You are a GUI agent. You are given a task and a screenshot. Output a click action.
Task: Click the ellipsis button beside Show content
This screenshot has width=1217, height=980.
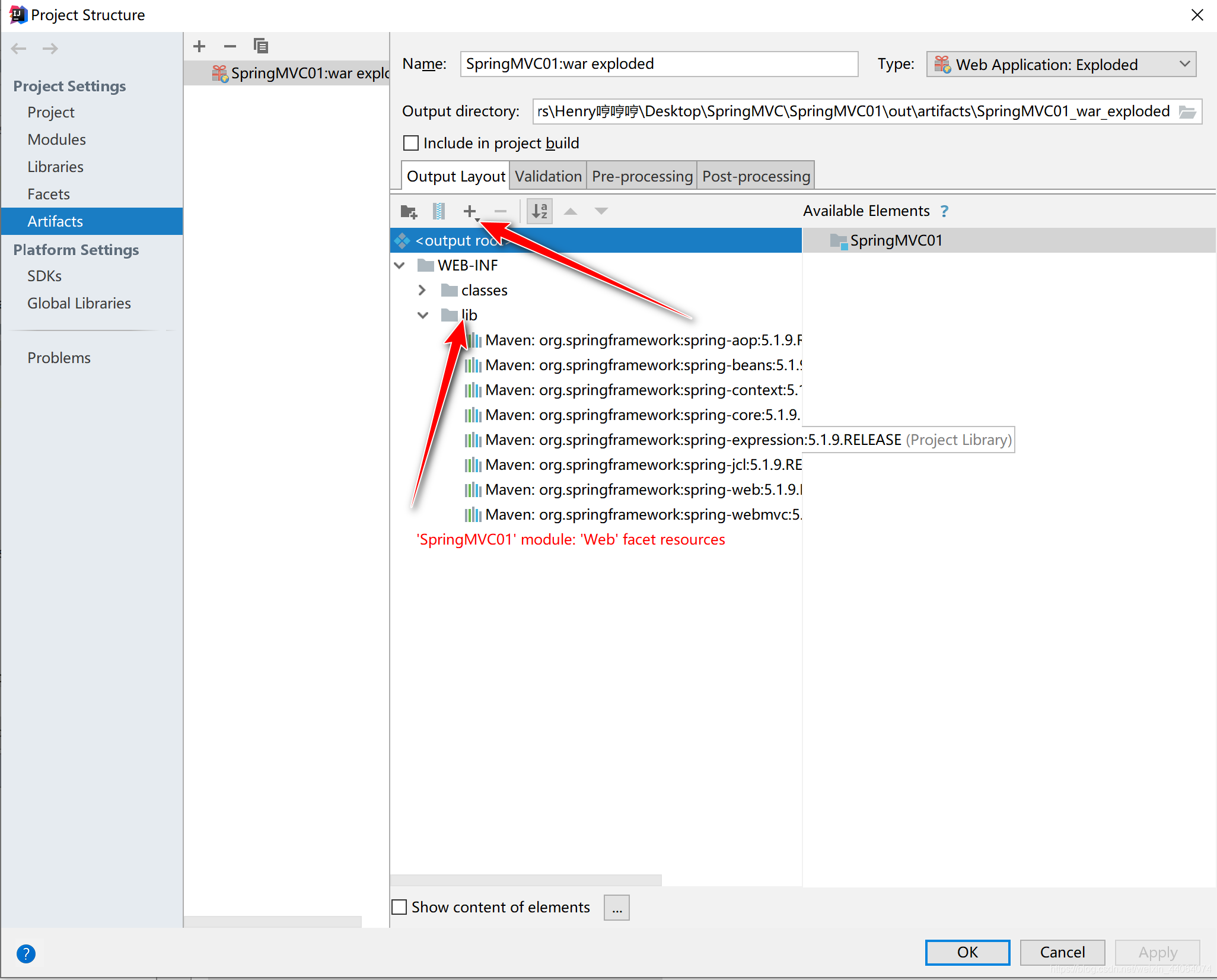617,908
